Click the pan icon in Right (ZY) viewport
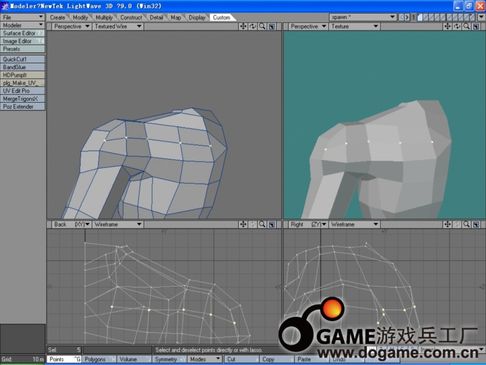Image resolution: width=486 pixels, height=365 pixels. pos(447,224)
